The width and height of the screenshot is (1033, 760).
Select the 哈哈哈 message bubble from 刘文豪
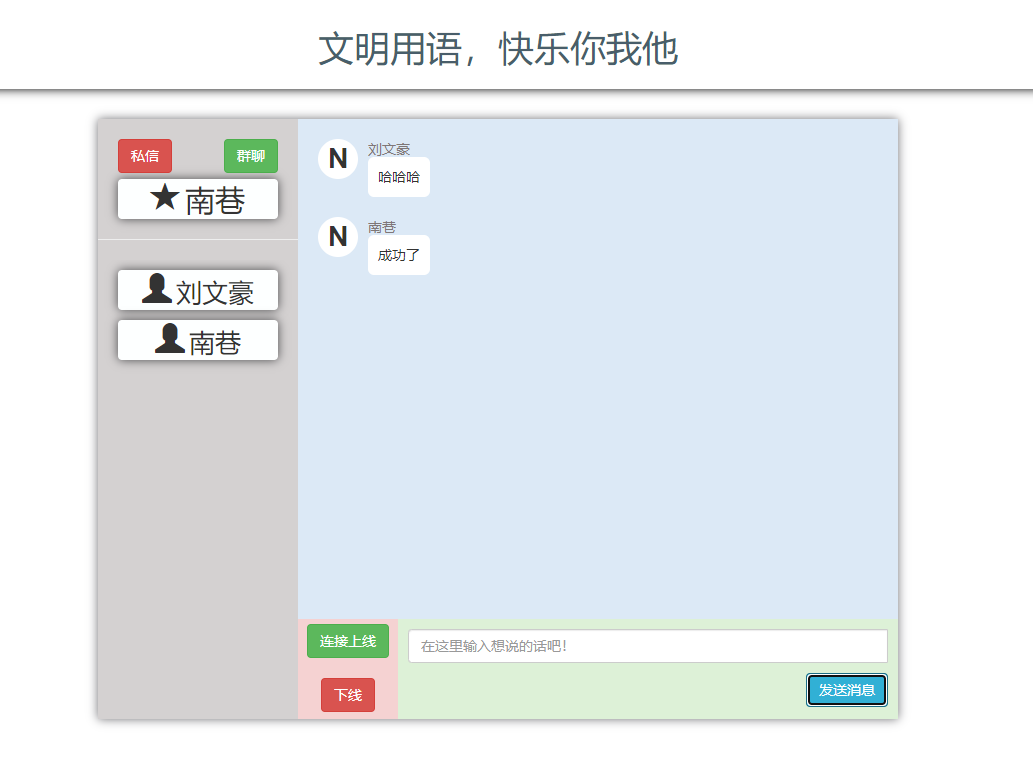pyautogui.click(x=398, y=177)
